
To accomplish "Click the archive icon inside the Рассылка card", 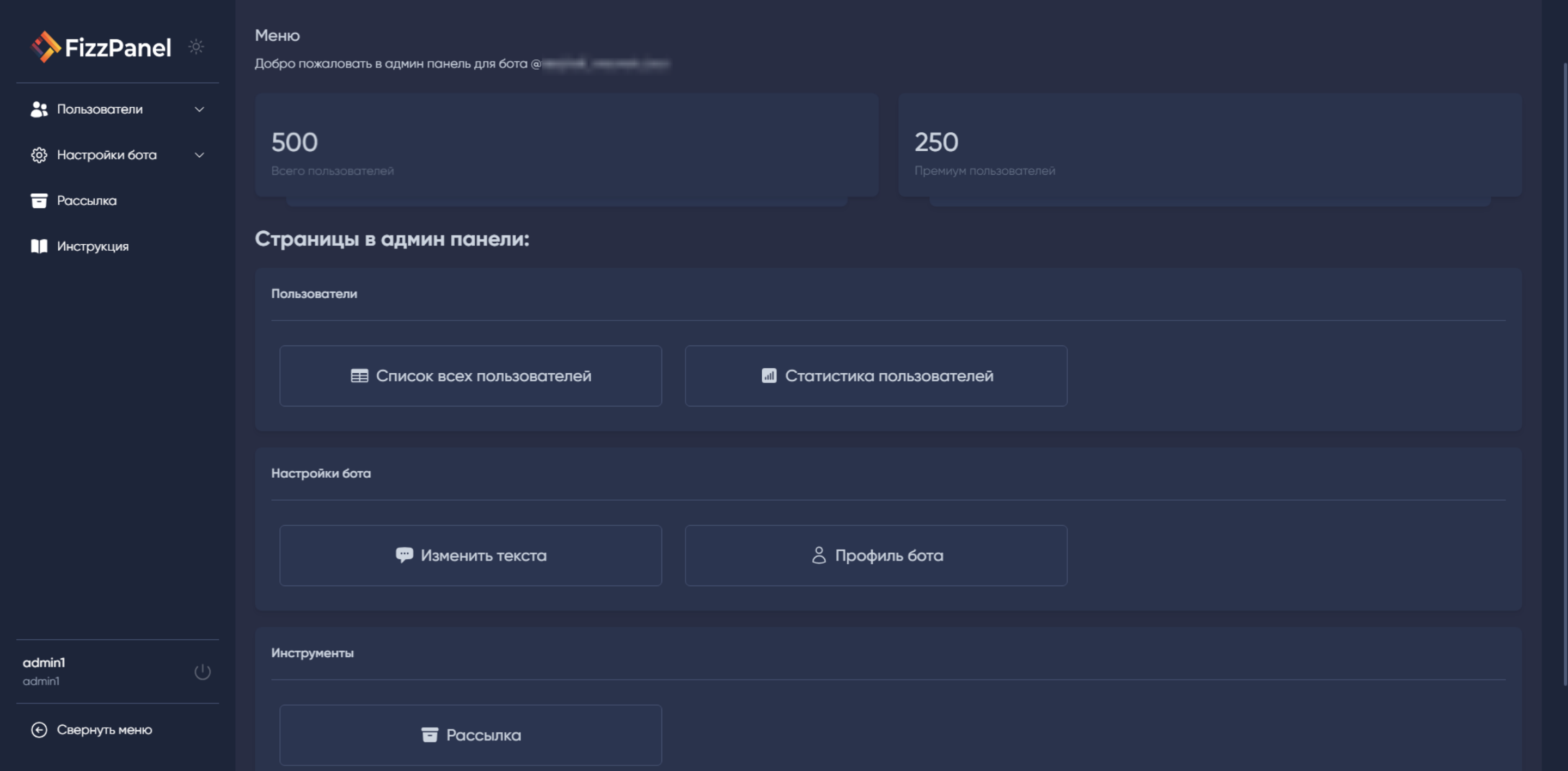I will (x=430, y=735).
